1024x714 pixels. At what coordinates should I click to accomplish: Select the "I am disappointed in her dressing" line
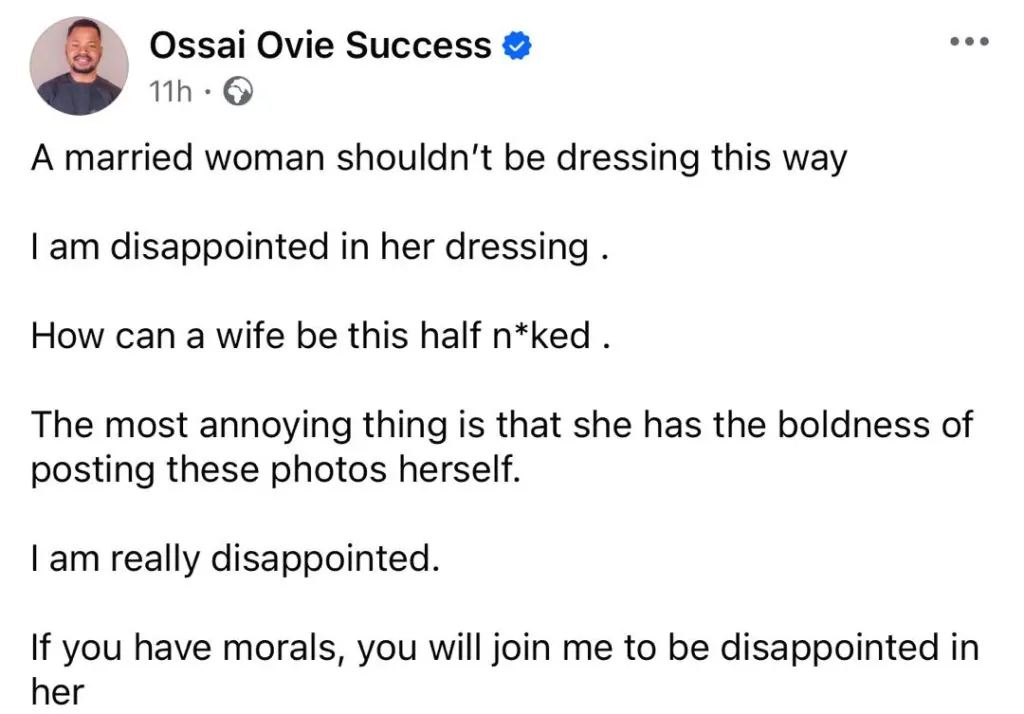(x=320, y=247)
